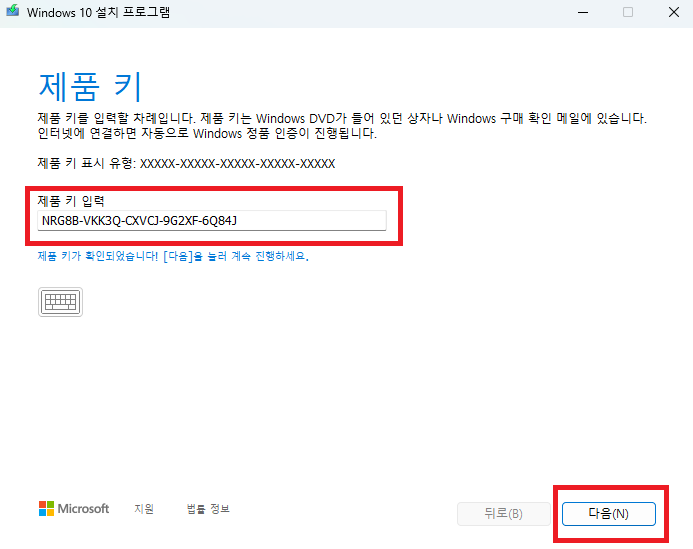Open the 지원 support link
The image size is (693, 549).
click(144, 509)
